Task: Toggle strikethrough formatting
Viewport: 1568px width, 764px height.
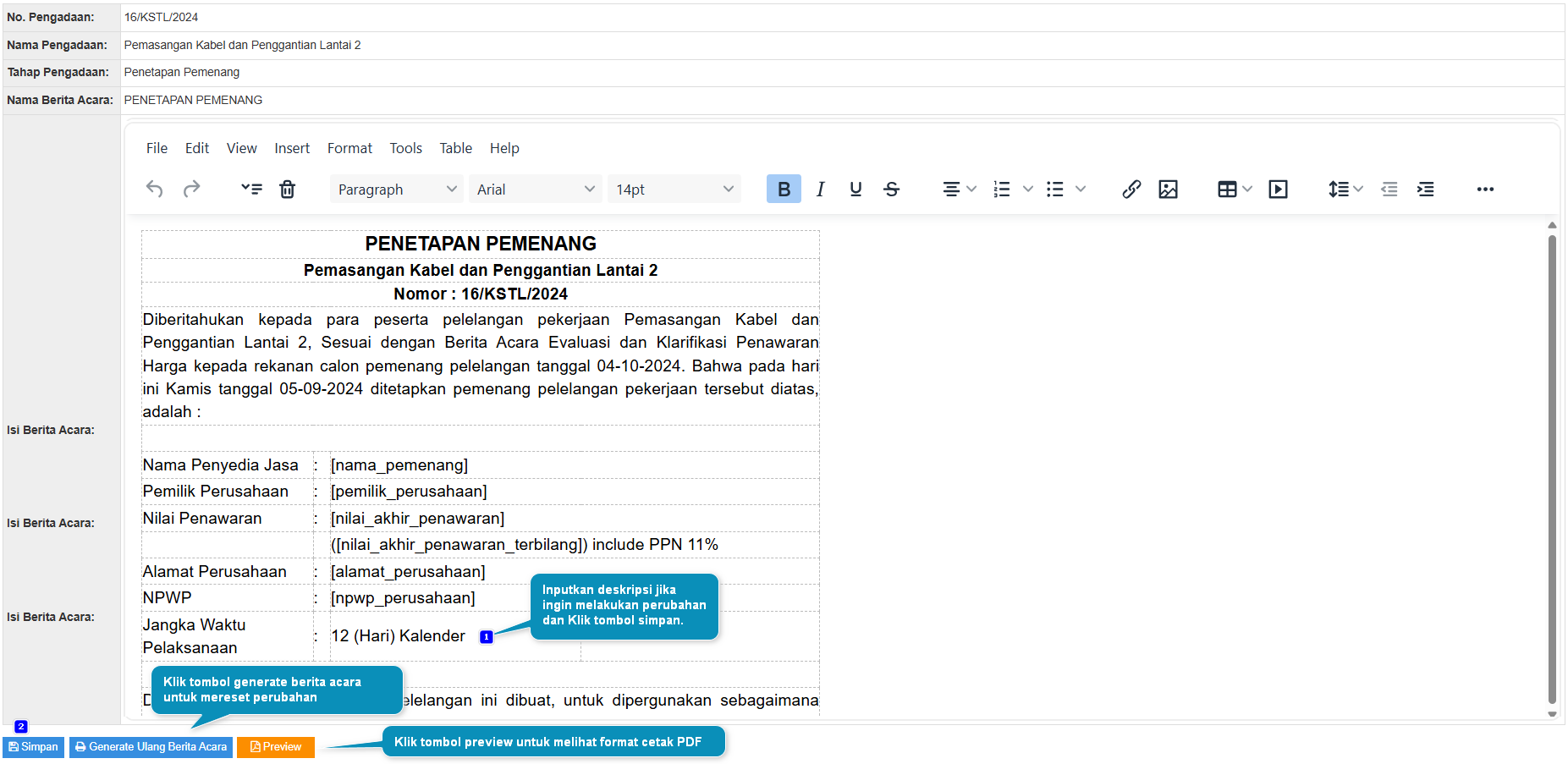Action: click(892, 189)
